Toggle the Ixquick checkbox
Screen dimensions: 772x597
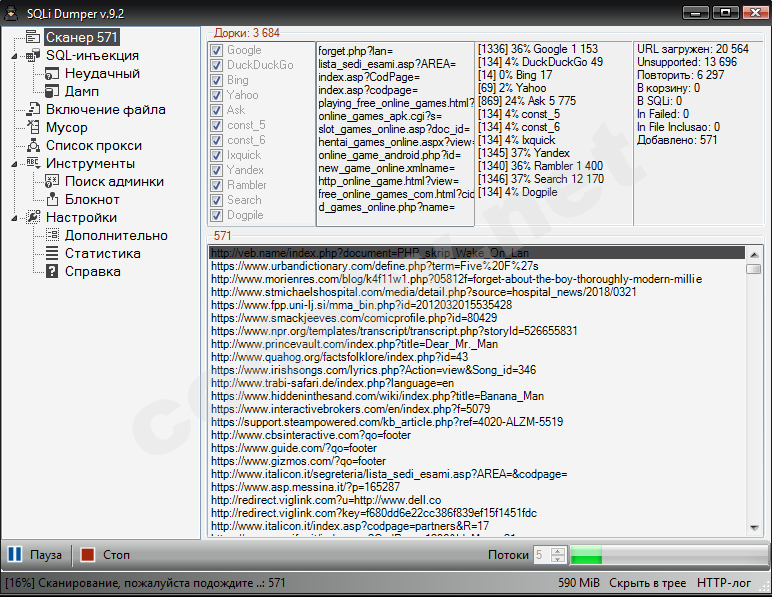216,156
